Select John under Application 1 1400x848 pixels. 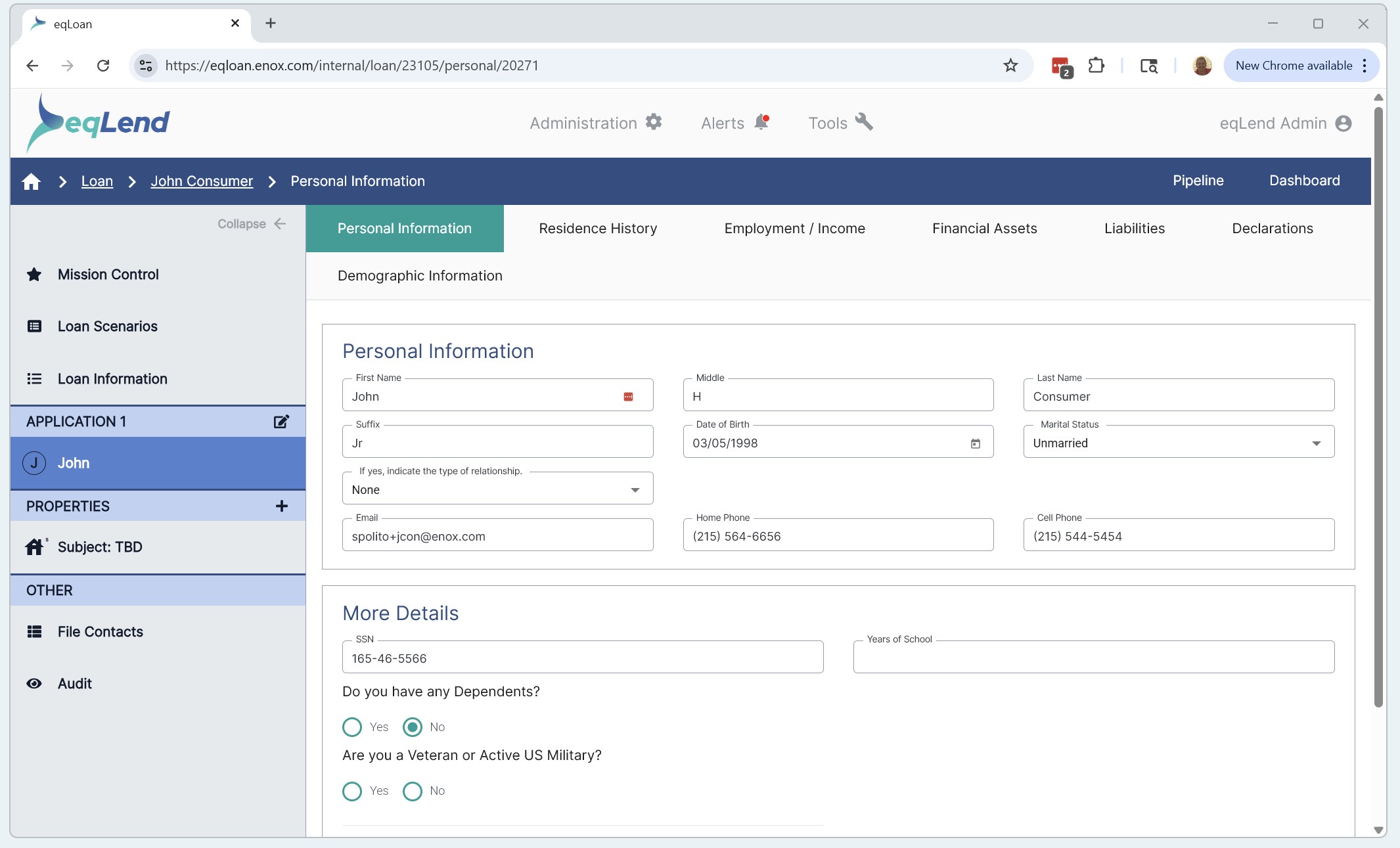158,463
